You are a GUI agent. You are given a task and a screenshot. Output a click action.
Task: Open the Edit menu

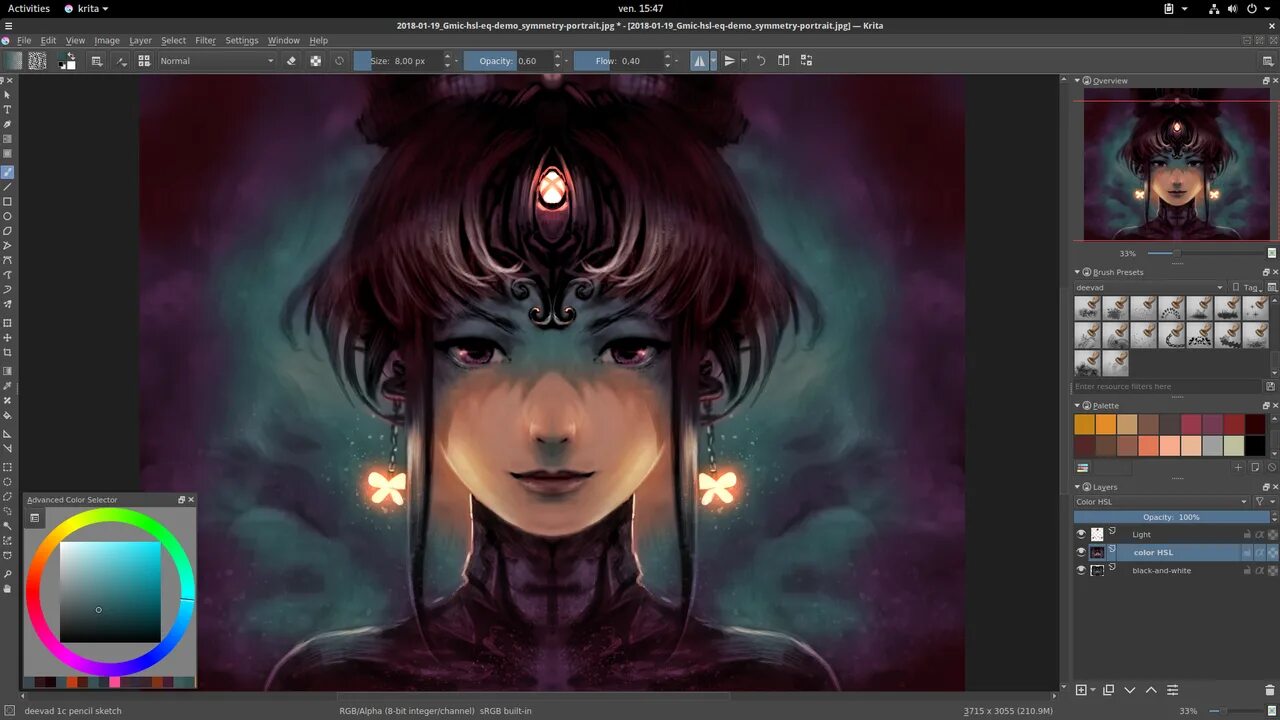[x=48, y=41]
